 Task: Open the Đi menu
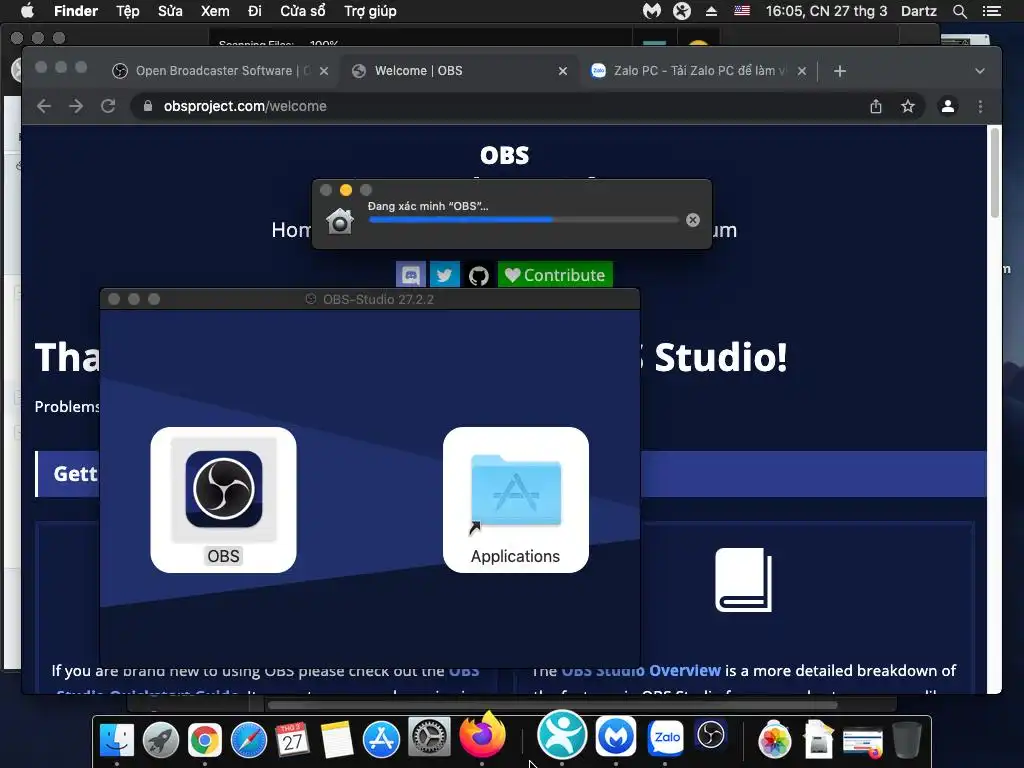tap(255, 11)
